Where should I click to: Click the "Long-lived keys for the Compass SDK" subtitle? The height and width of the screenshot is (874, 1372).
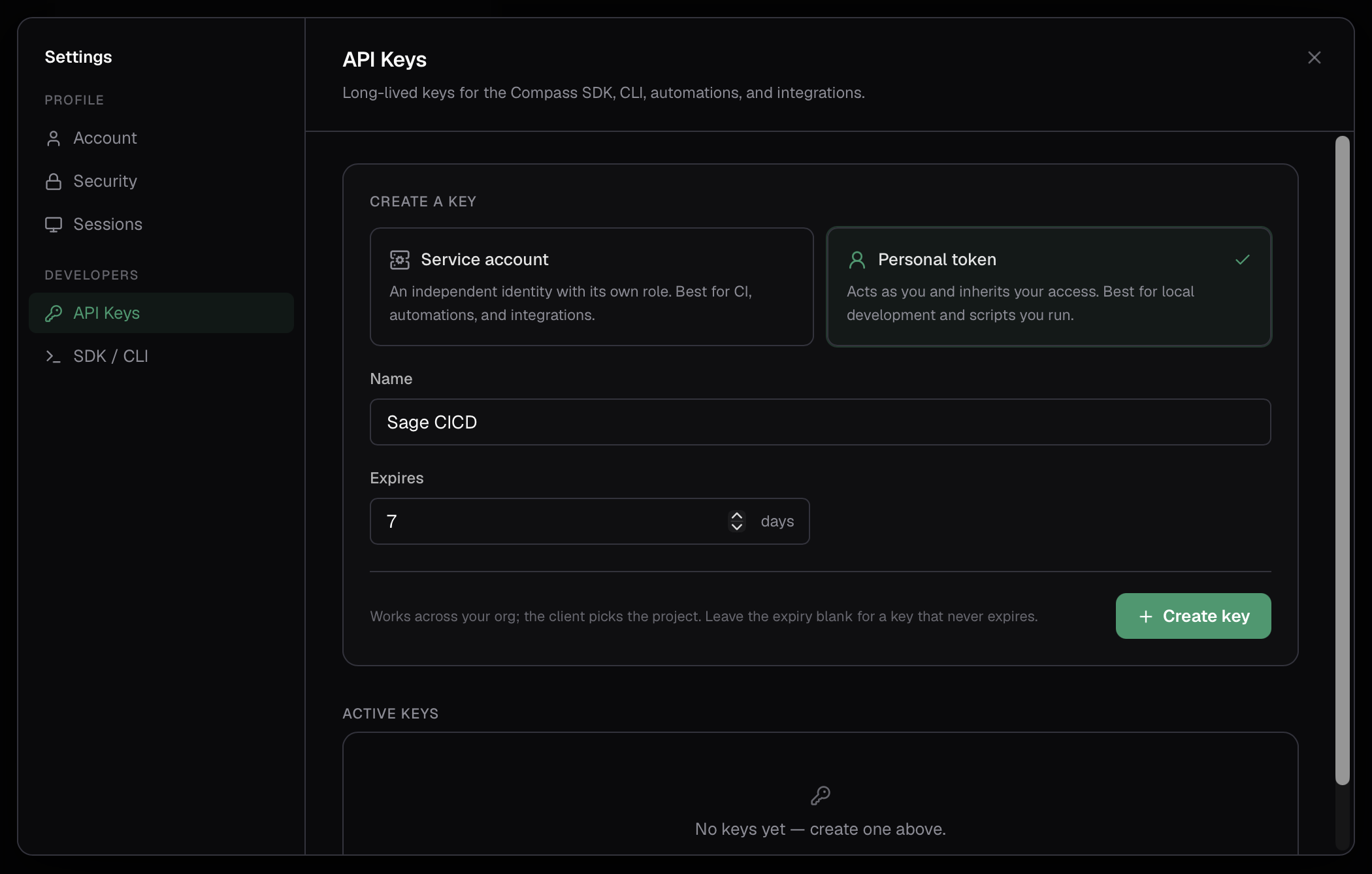604,93
